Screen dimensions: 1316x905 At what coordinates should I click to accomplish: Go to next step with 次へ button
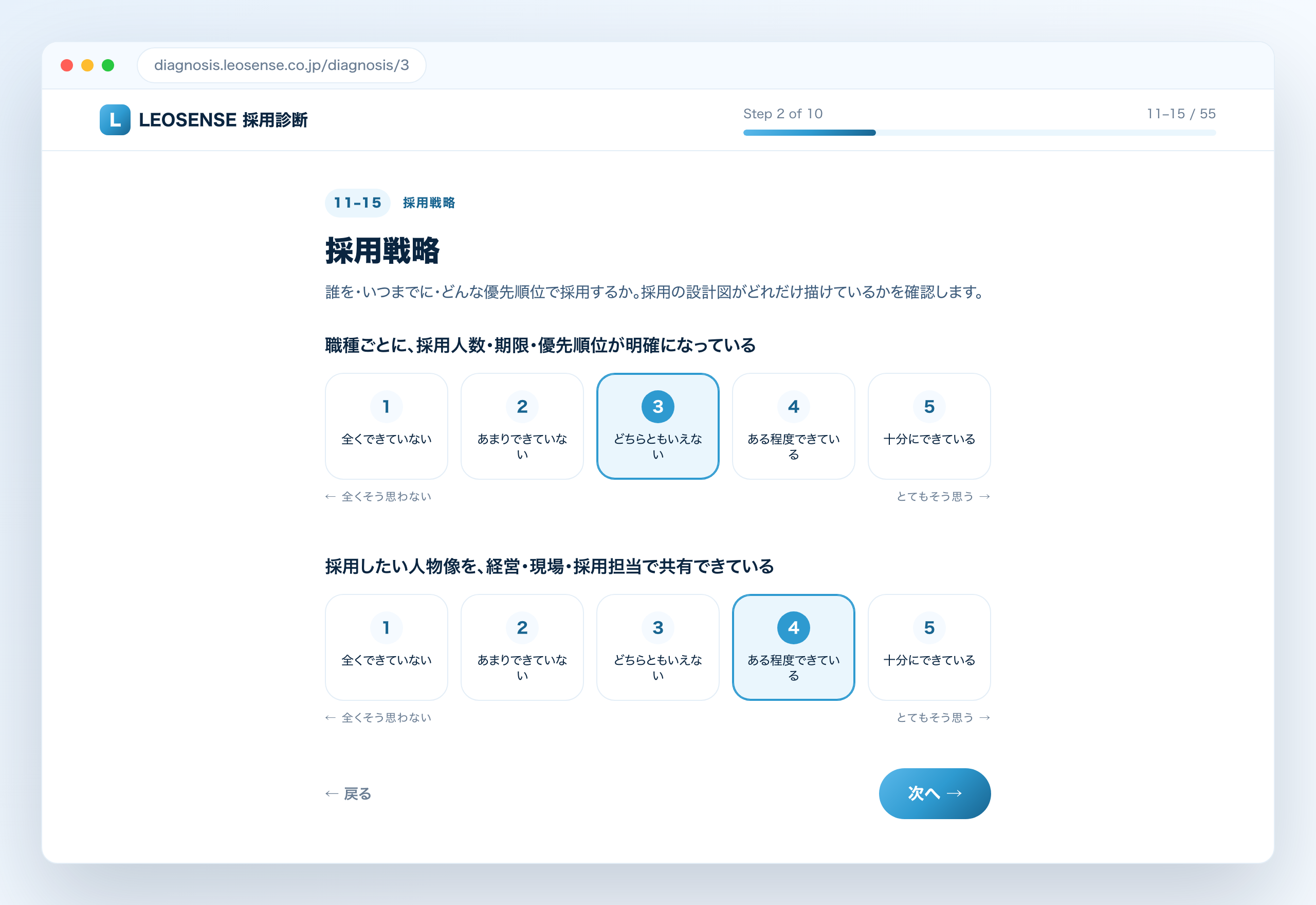tap(935, 793)
